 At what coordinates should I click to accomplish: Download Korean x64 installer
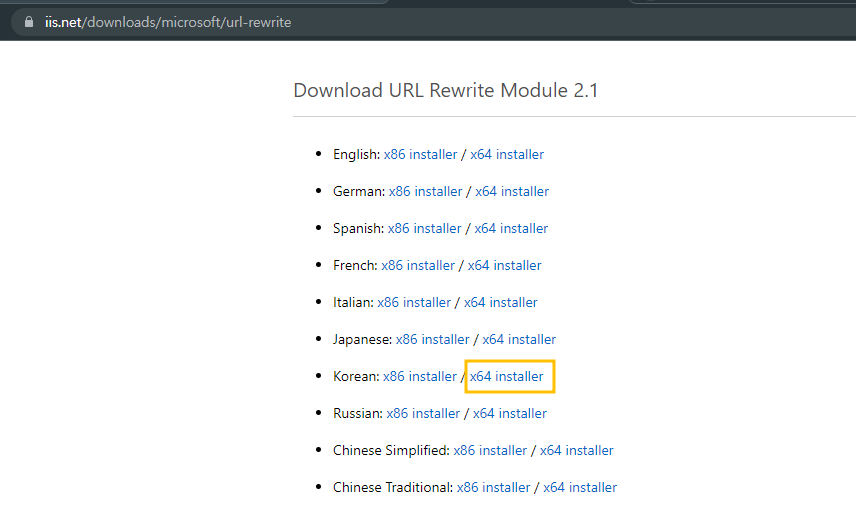point(507,376)
